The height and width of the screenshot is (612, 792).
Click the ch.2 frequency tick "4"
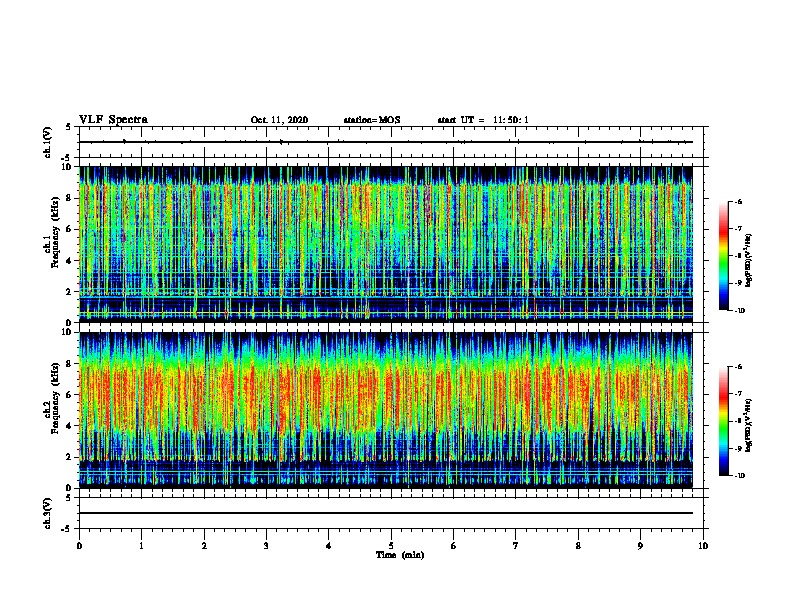[70, 426]
